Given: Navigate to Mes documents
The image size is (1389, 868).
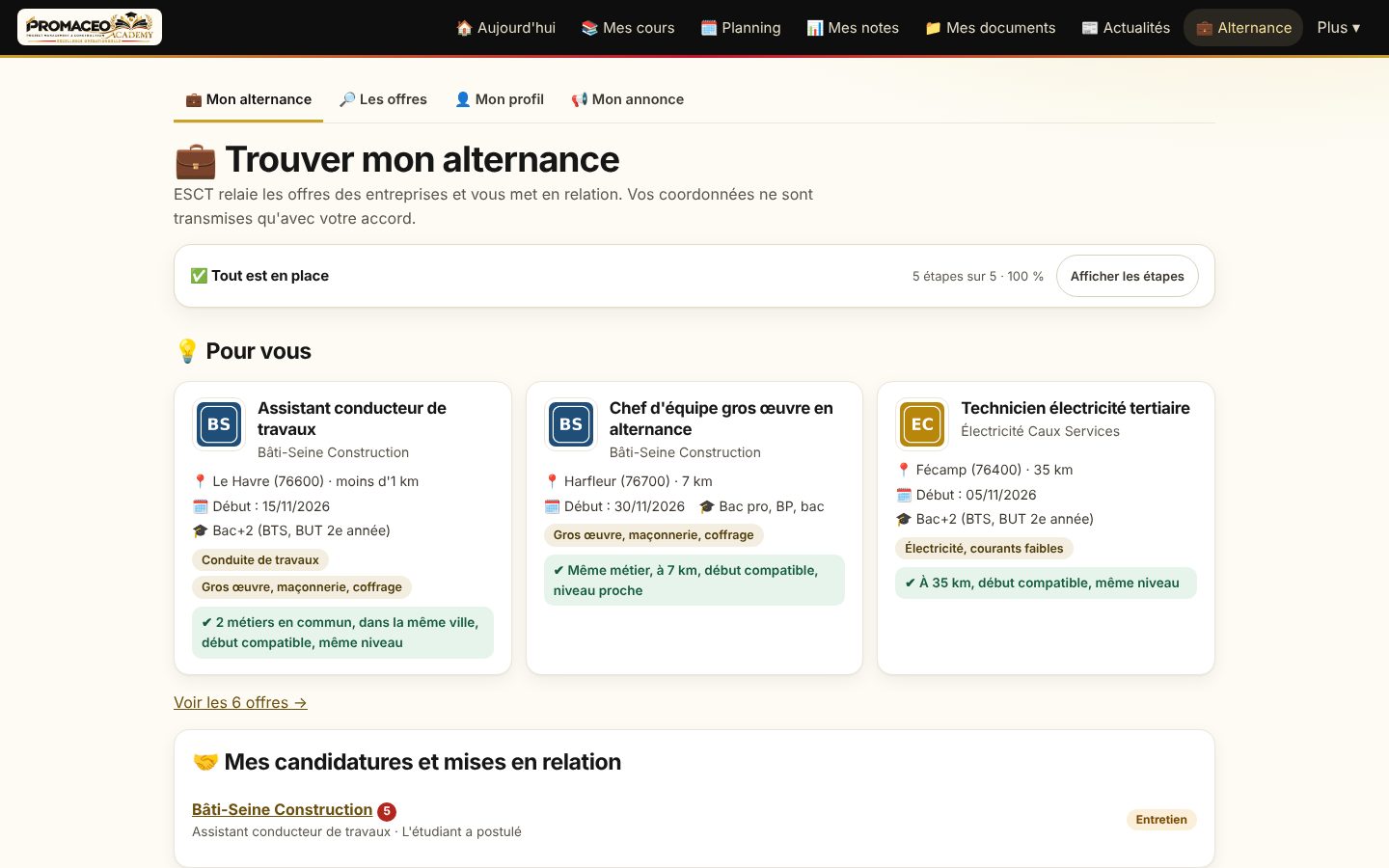Looking at the screenshot, I should (990, 27).
